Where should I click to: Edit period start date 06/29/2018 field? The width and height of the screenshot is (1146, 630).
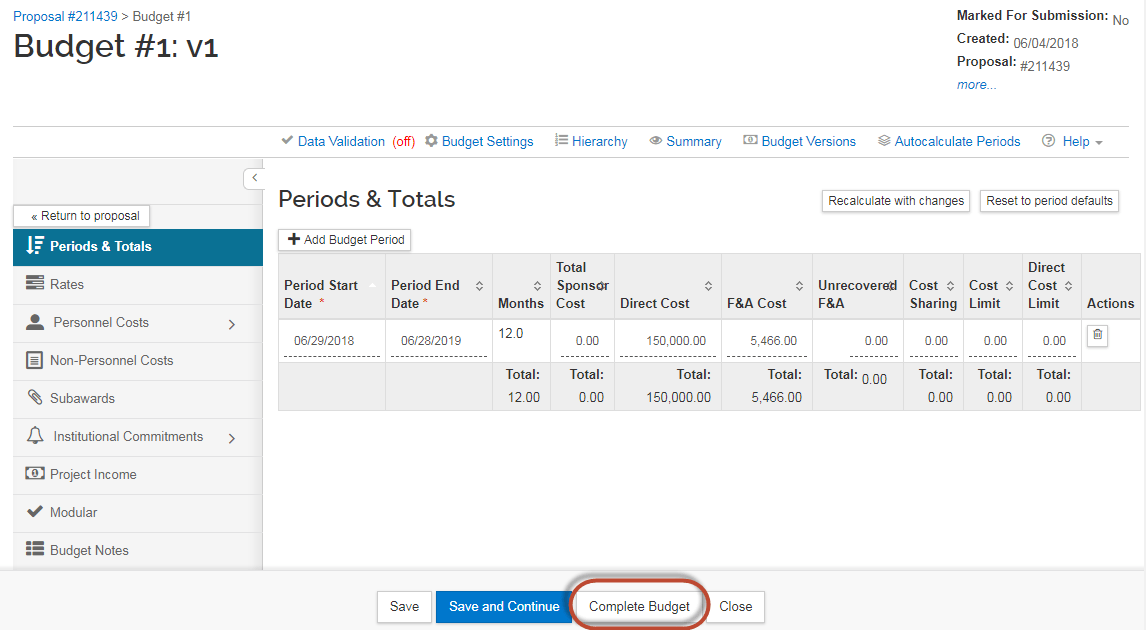pos(332,341)
